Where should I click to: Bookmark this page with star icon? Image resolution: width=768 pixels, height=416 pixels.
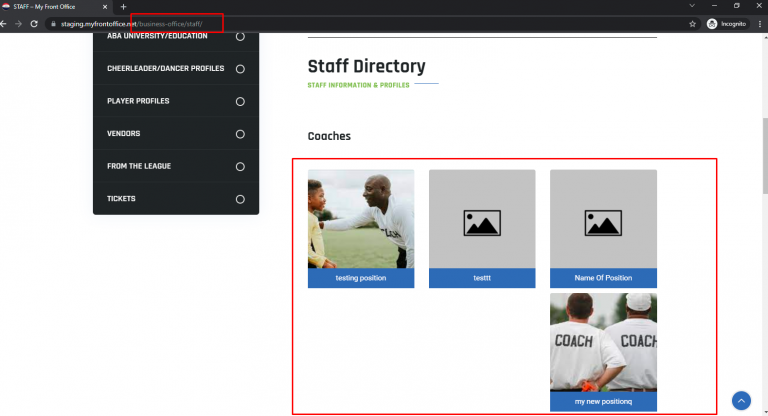[x=692, y=24]
